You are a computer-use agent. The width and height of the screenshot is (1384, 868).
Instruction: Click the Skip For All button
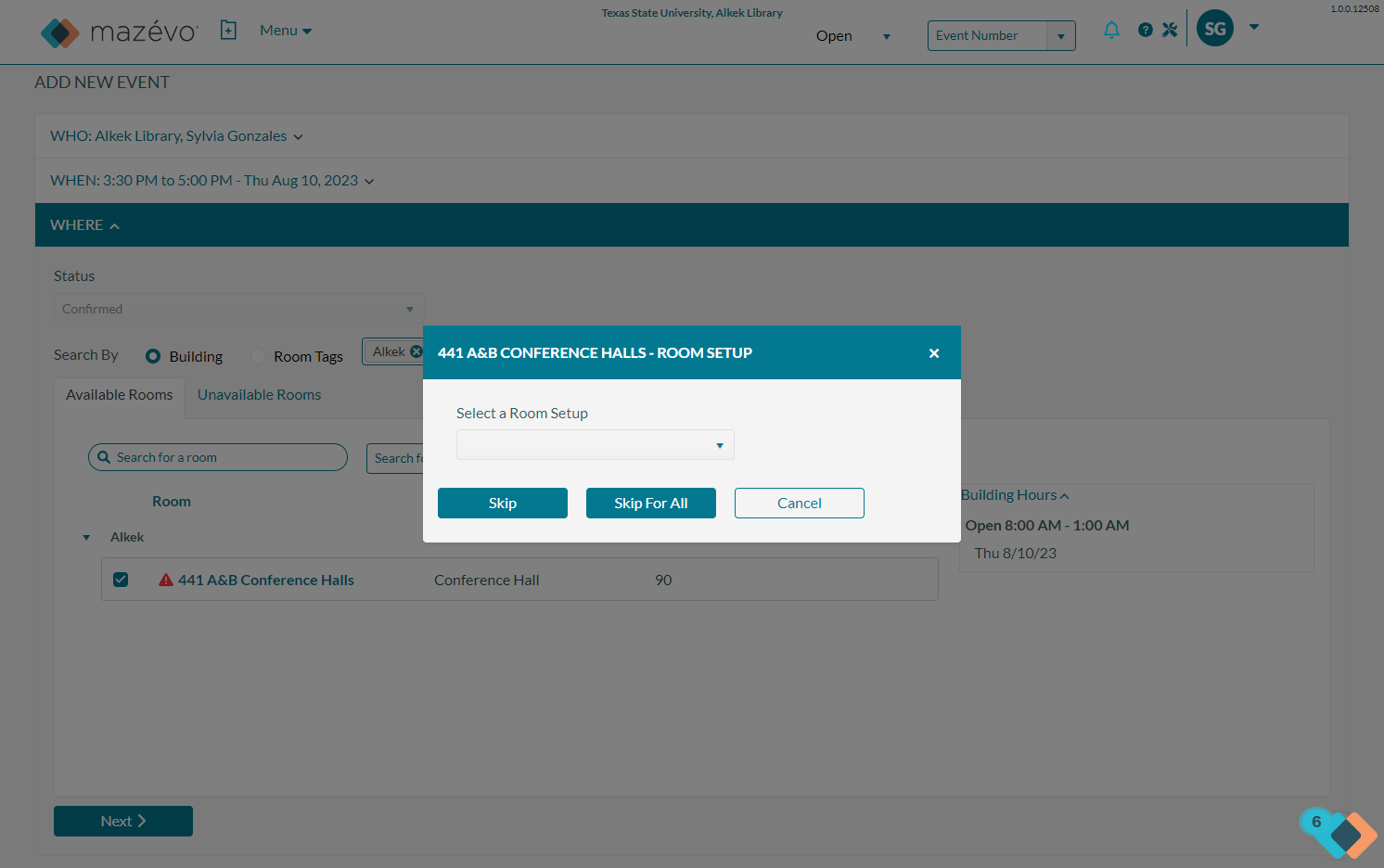click(x=651, y=504)
